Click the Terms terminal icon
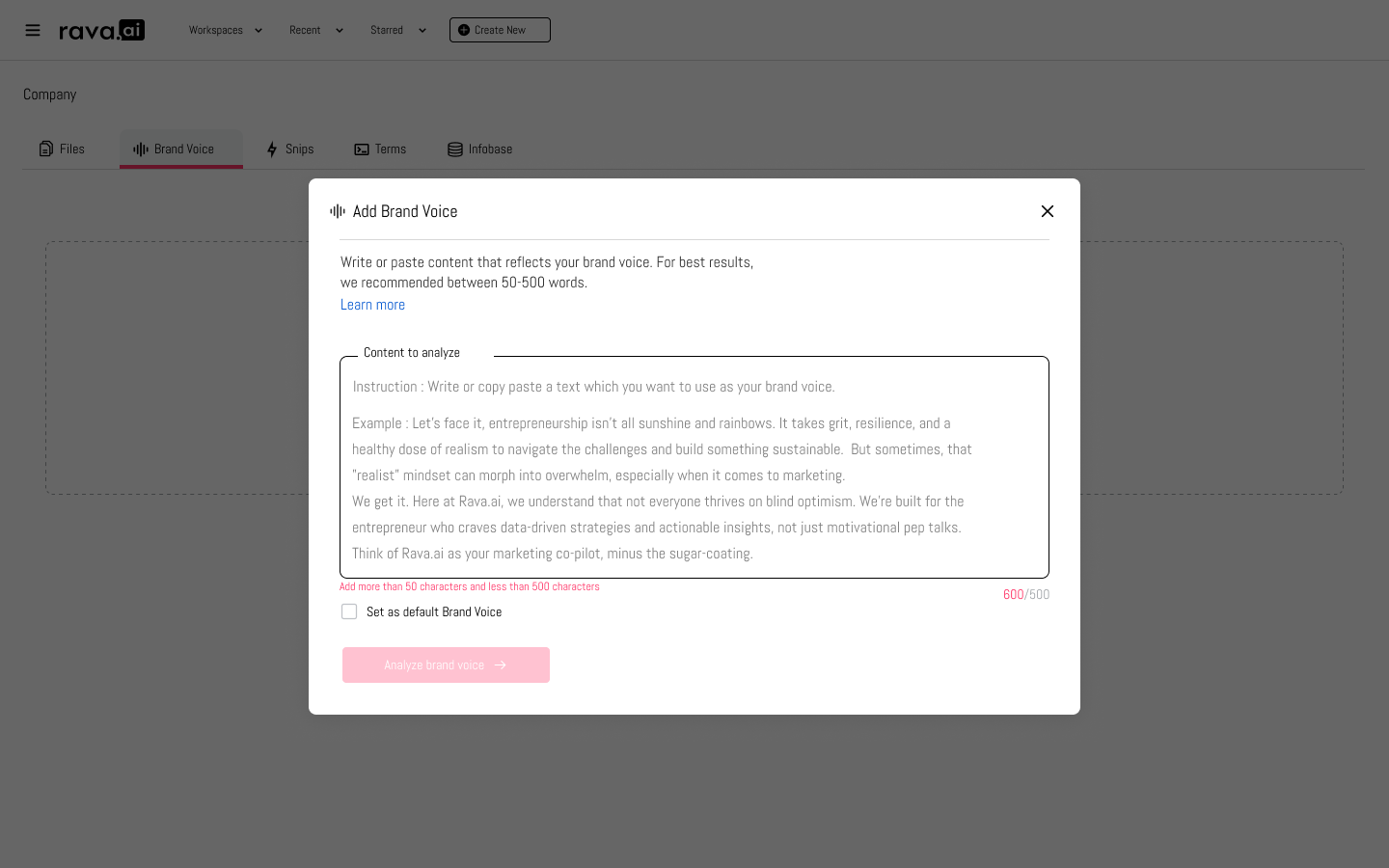This screenshot has width=1389, height=868. tap(362, 149)
